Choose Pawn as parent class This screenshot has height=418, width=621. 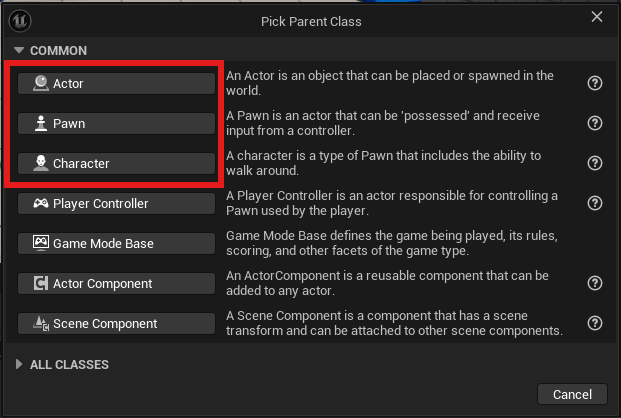(x=116, y=123)
